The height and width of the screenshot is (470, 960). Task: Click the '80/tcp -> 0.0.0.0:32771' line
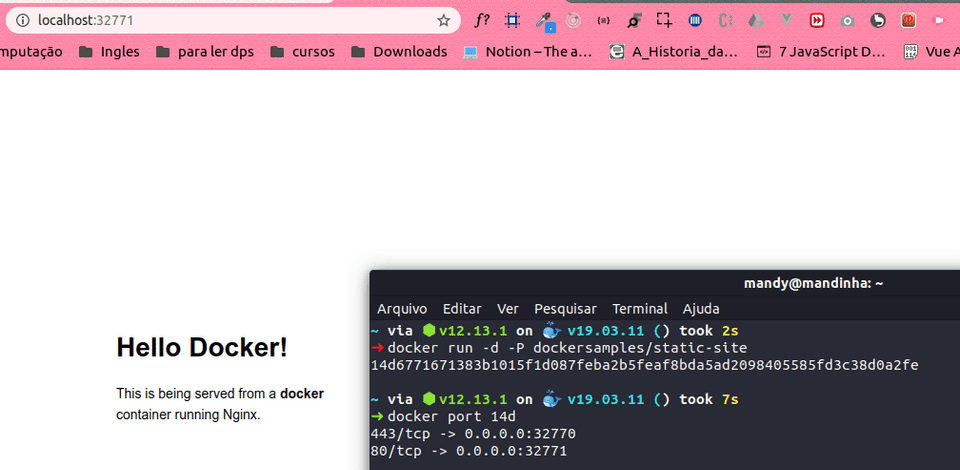(469, 451)
